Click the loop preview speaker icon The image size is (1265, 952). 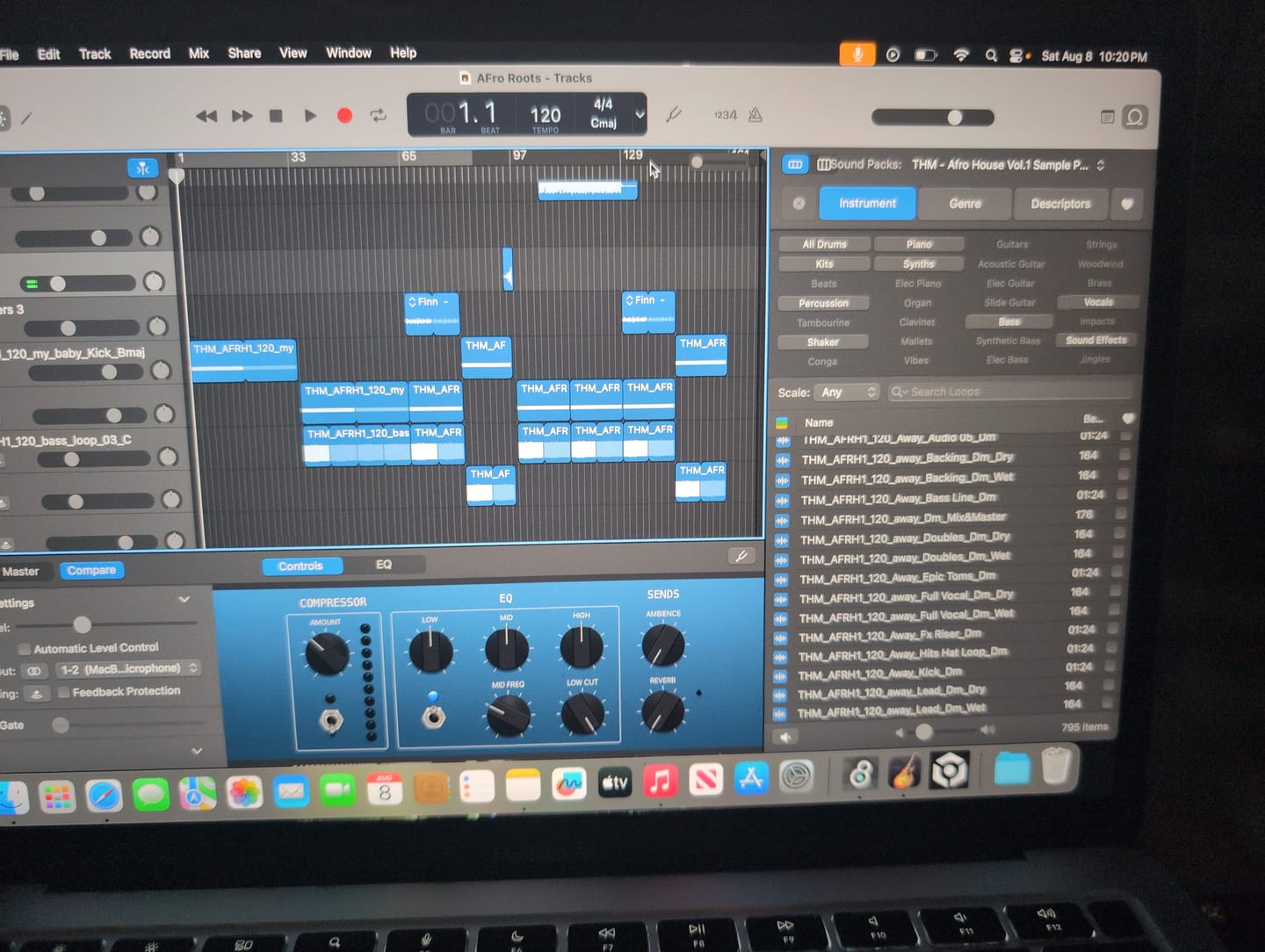coord(784,737)
